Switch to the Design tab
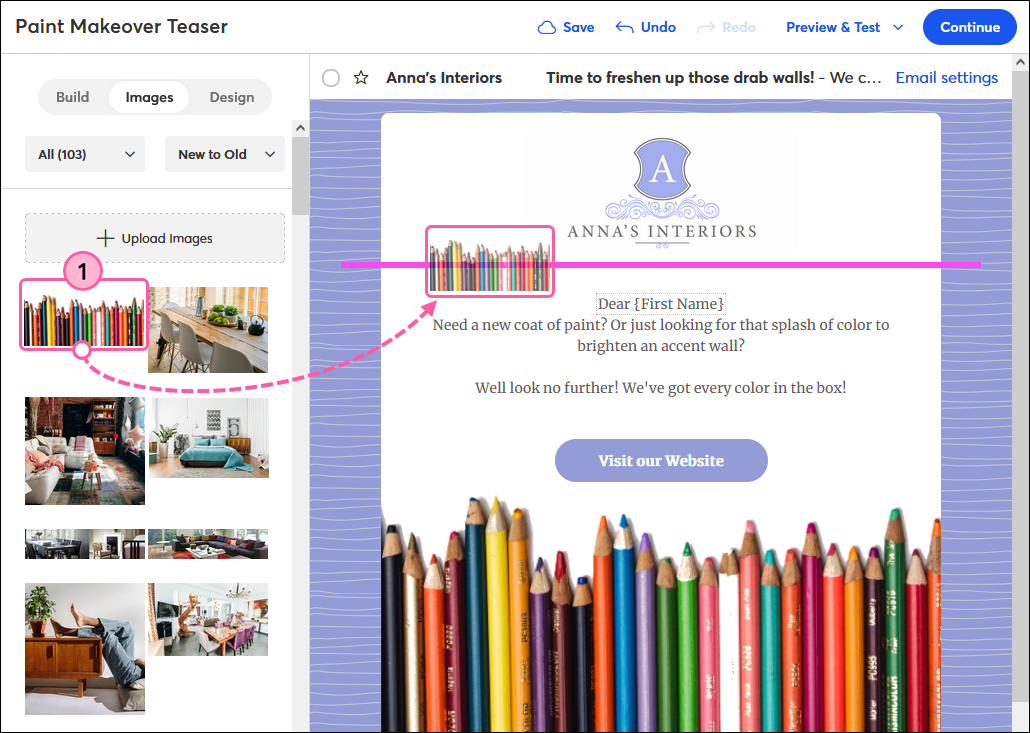Image resolution: width=1030 pixels, height=733 pixels. pyautogui.click(x=232, y=97)
